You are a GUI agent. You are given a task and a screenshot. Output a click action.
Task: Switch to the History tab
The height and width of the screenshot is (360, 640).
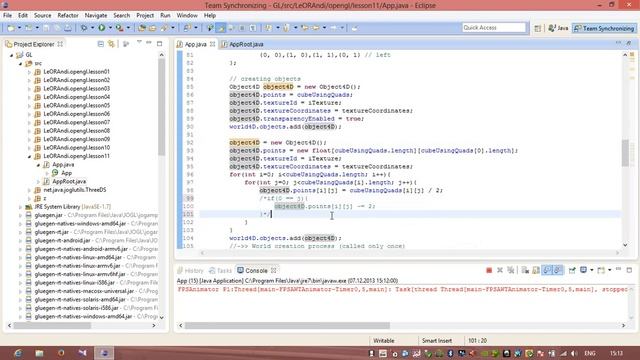[190, 271]
